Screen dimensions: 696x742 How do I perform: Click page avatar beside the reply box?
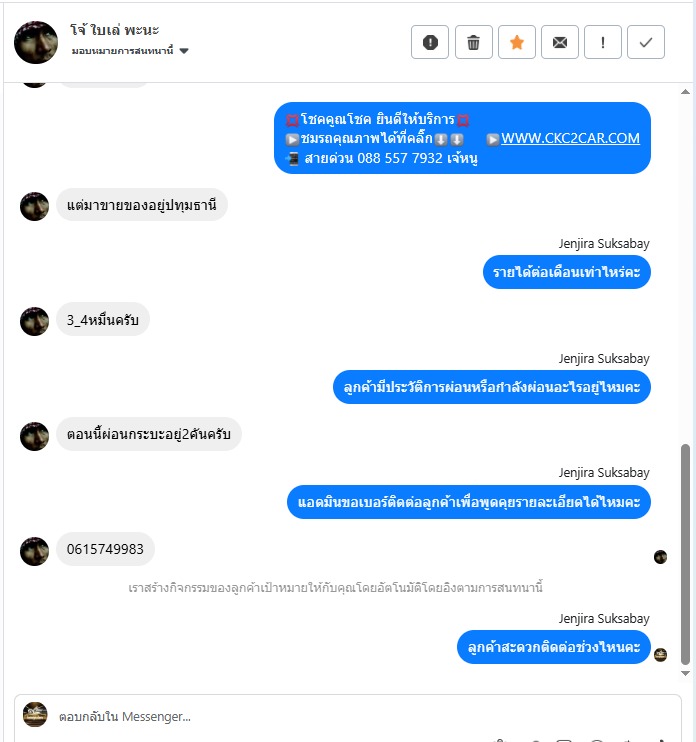[35, 714]
